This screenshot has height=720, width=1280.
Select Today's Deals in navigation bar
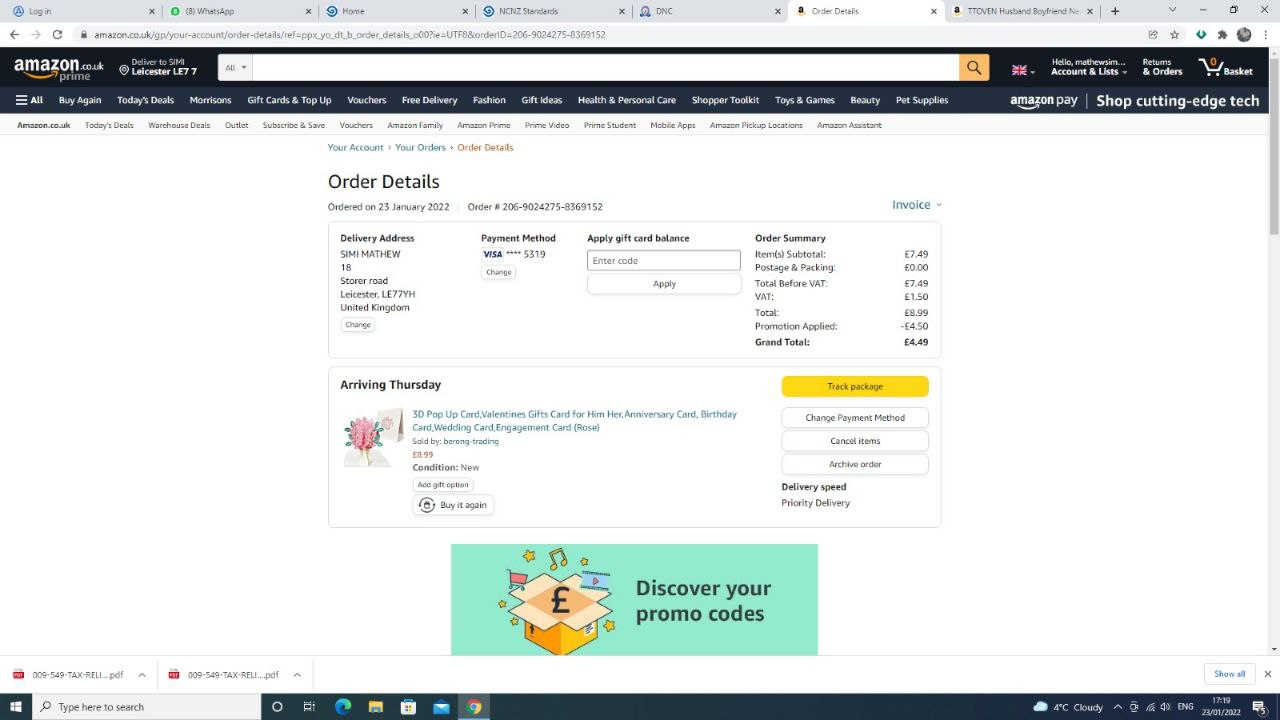pos(145,100)
